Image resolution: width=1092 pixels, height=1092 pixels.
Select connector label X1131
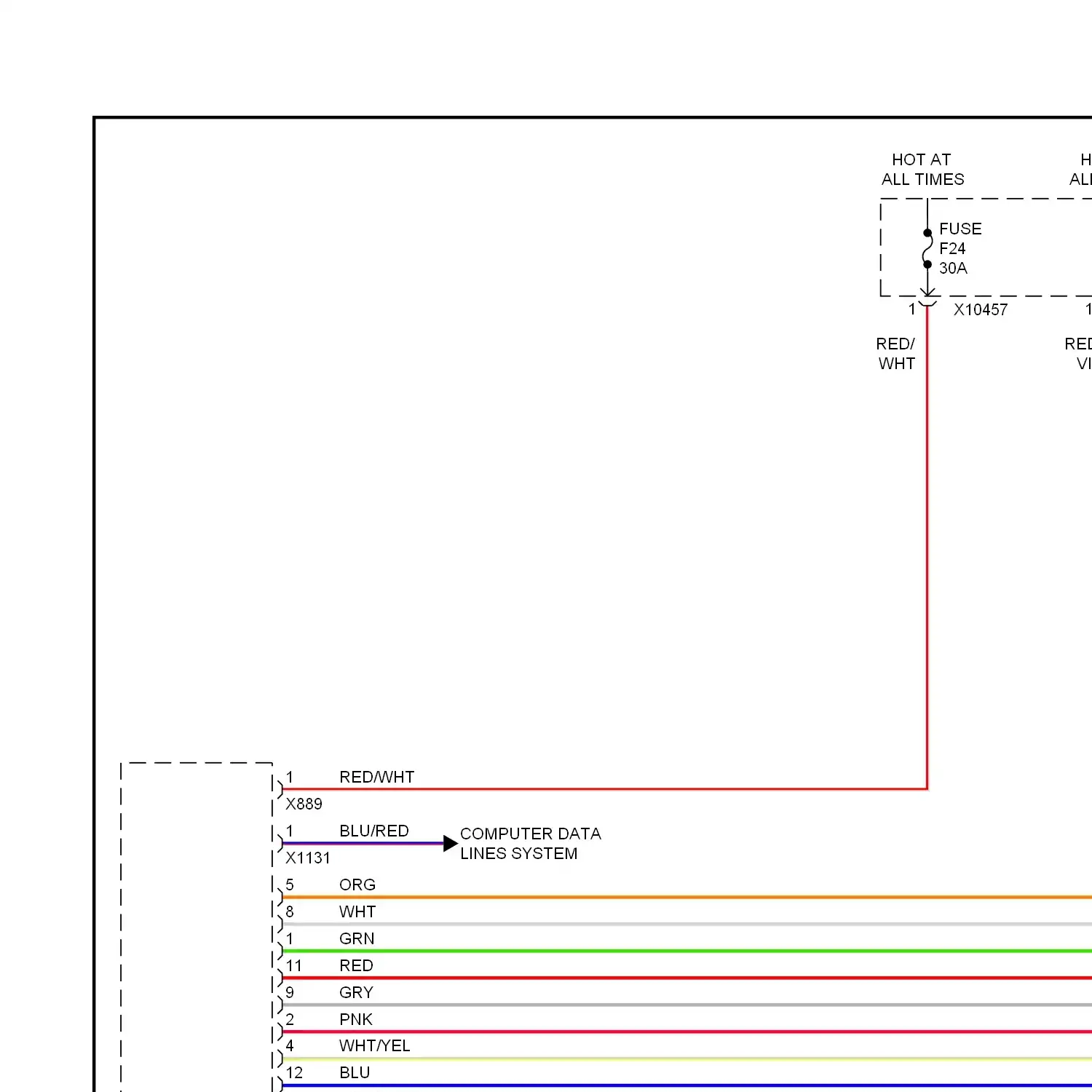click(307, 858)
